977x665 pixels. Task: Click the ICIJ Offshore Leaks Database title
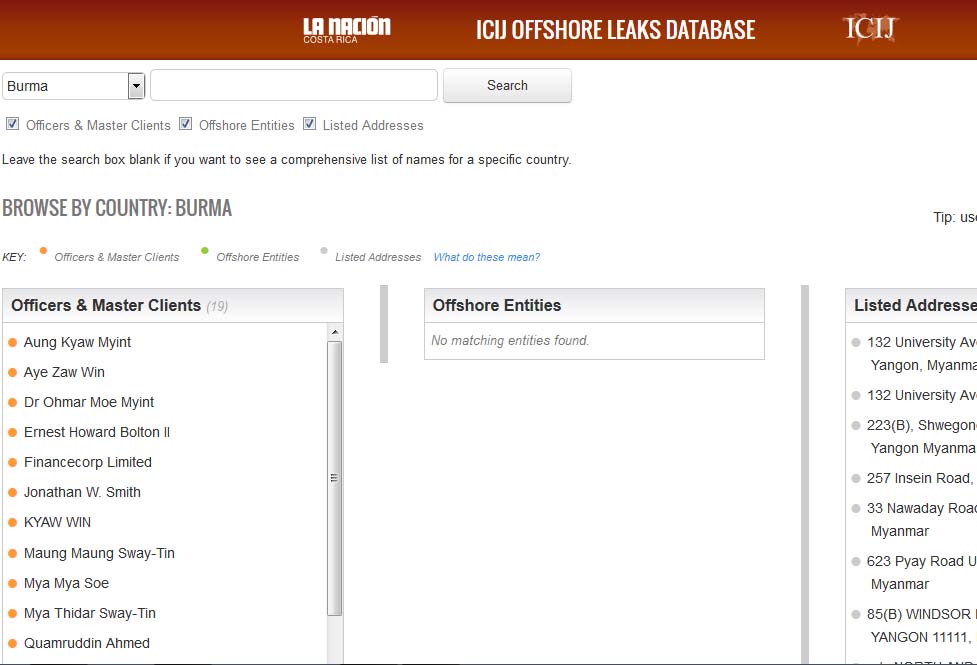click(616, 30)
